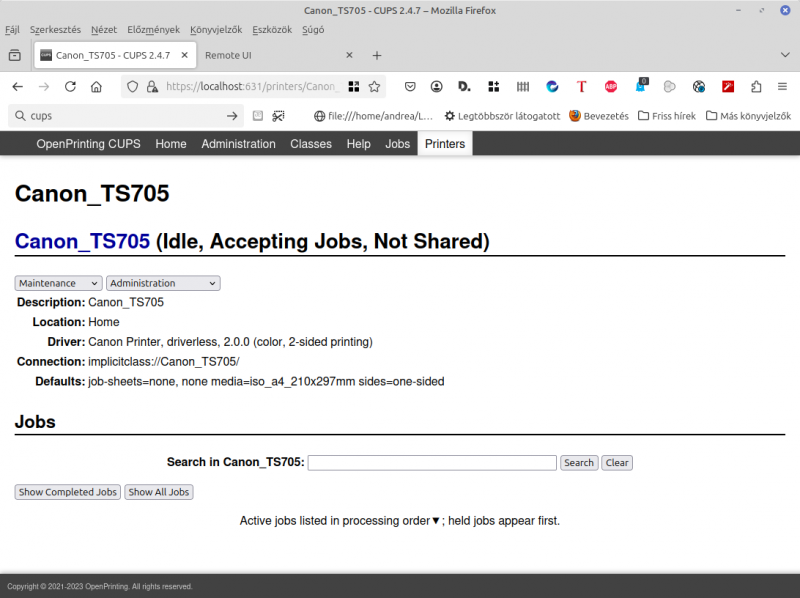
Task: Go back to the previous page
Action: (18, 87)
